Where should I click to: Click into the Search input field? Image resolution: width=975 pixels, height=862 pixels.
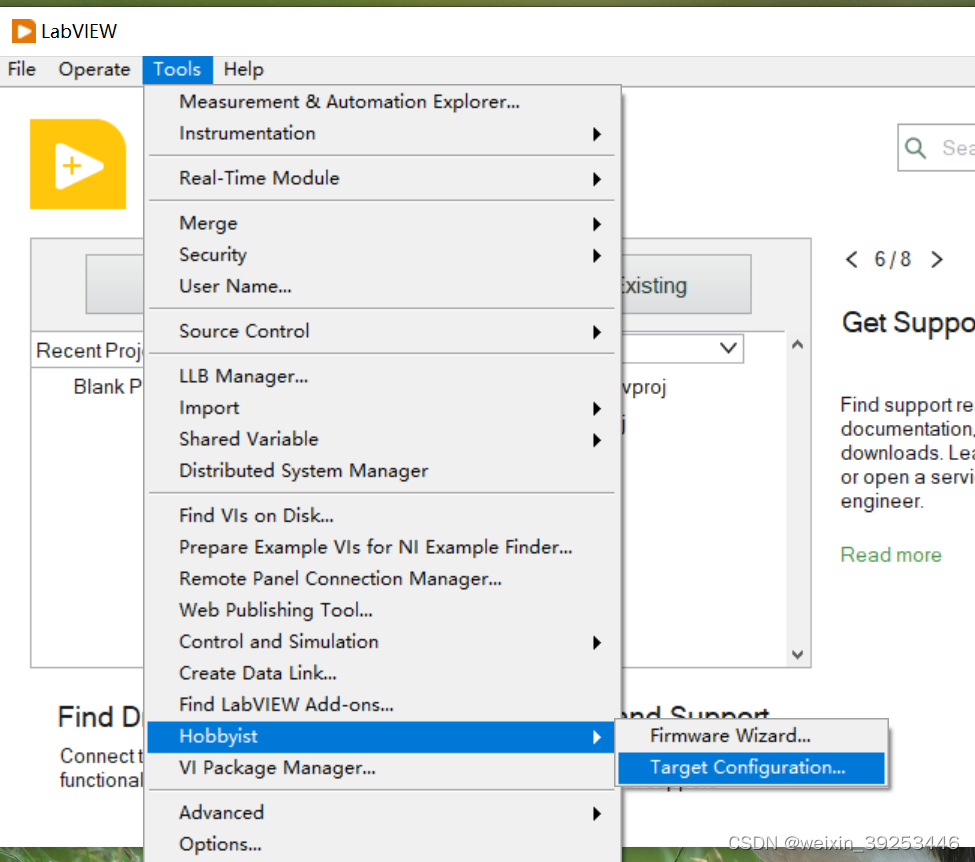(x=936, y=148)
